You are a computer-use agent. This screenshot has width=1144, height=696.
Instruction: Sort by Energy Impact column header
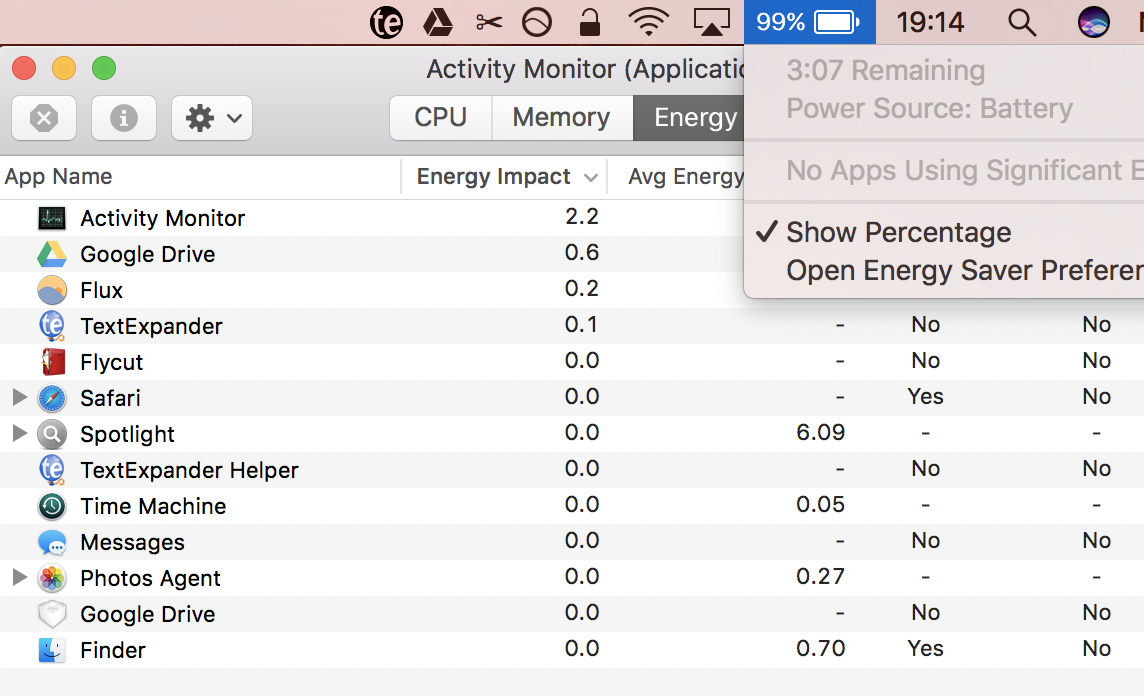(x=494, y=177)
